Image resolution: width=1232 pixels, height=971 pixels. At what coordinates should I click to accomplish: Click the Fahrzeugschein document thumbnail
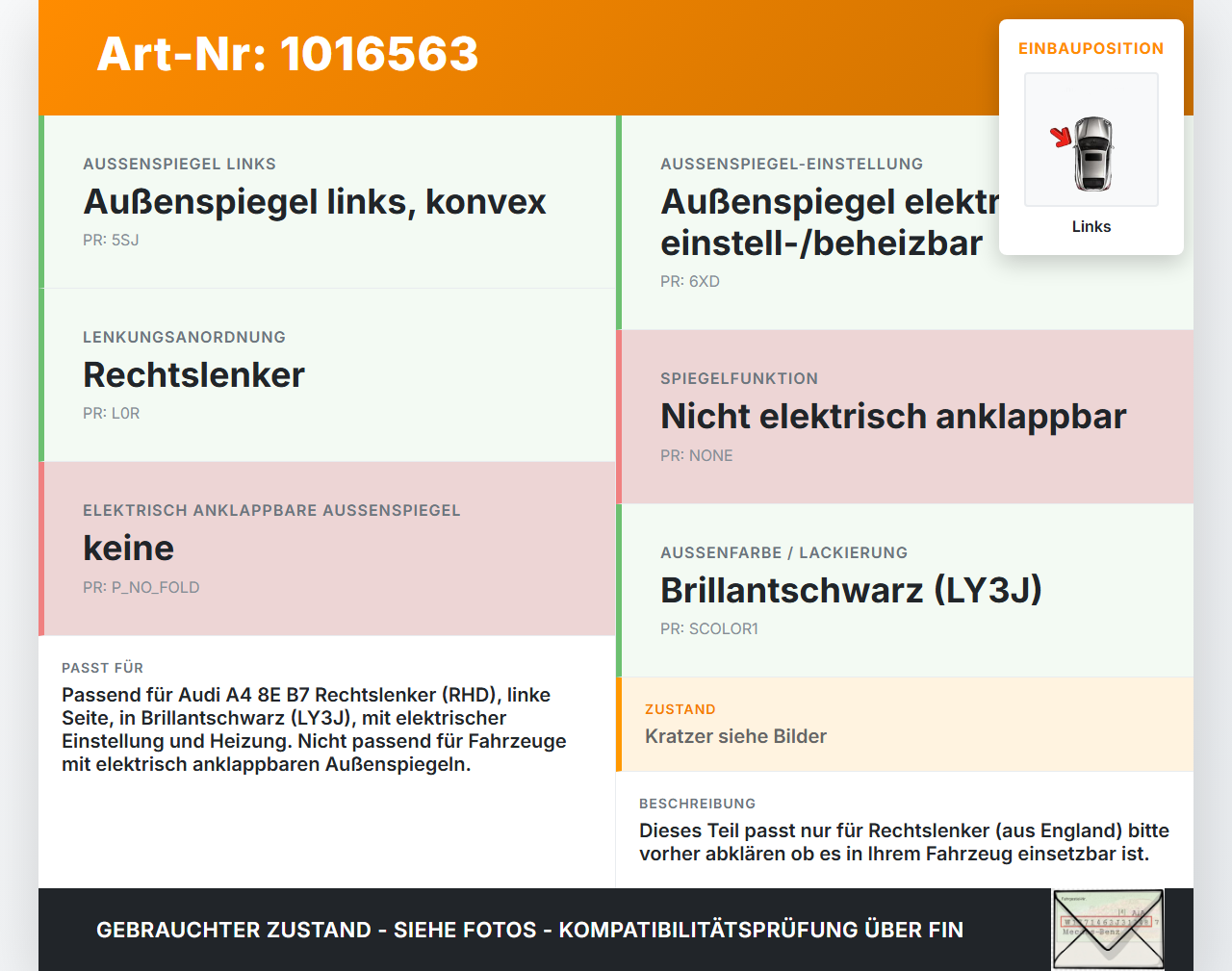tap(1108, 930)
